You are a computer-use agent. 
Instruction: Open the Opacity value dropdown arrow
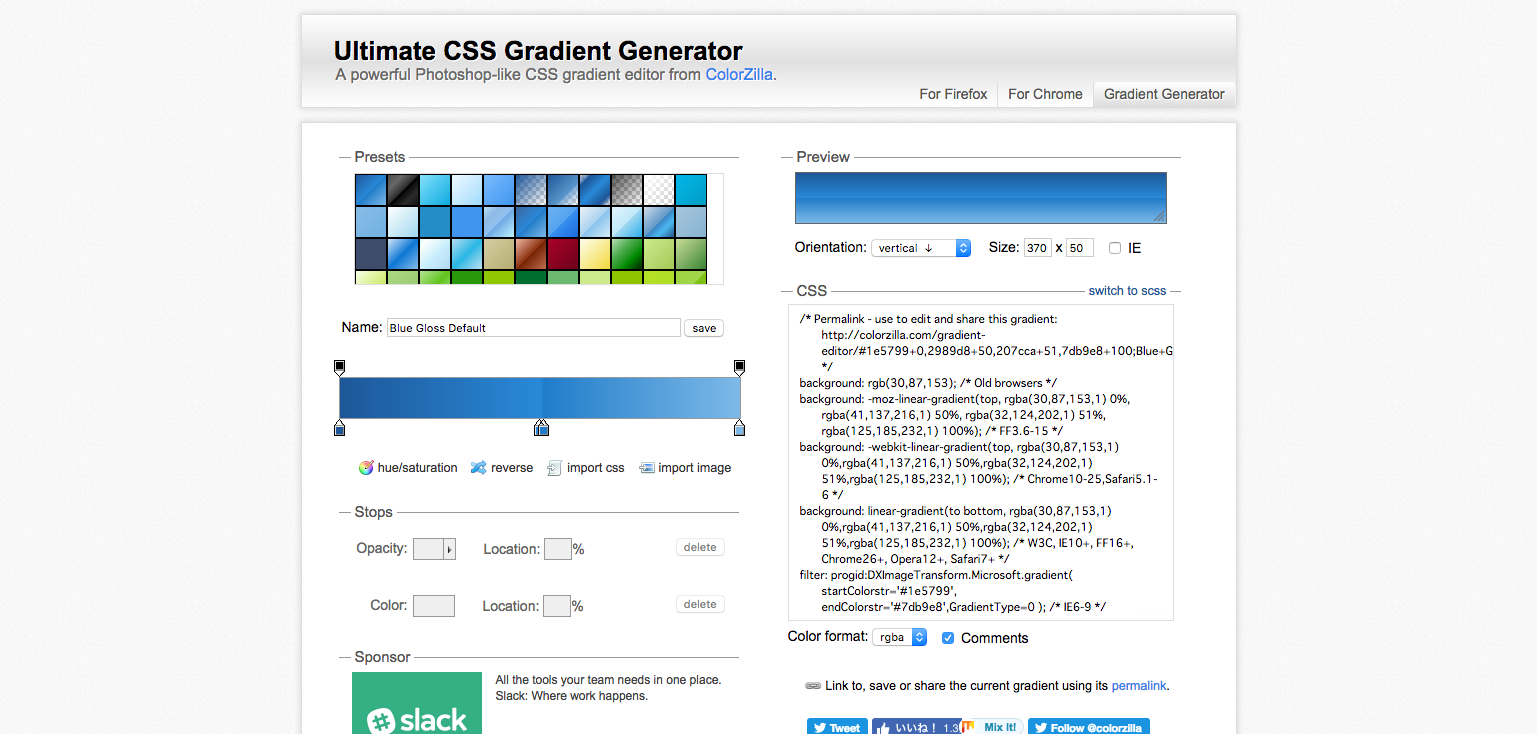(x=449, y=549)
